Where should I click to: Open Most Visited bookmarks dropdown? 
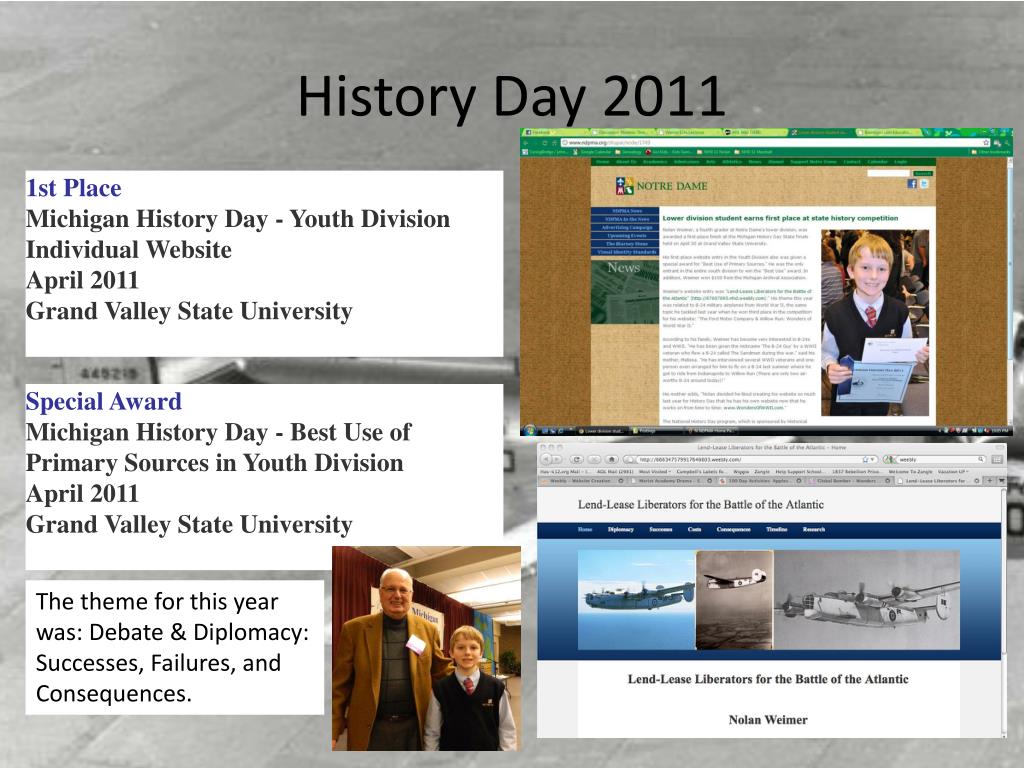[654, 472]
